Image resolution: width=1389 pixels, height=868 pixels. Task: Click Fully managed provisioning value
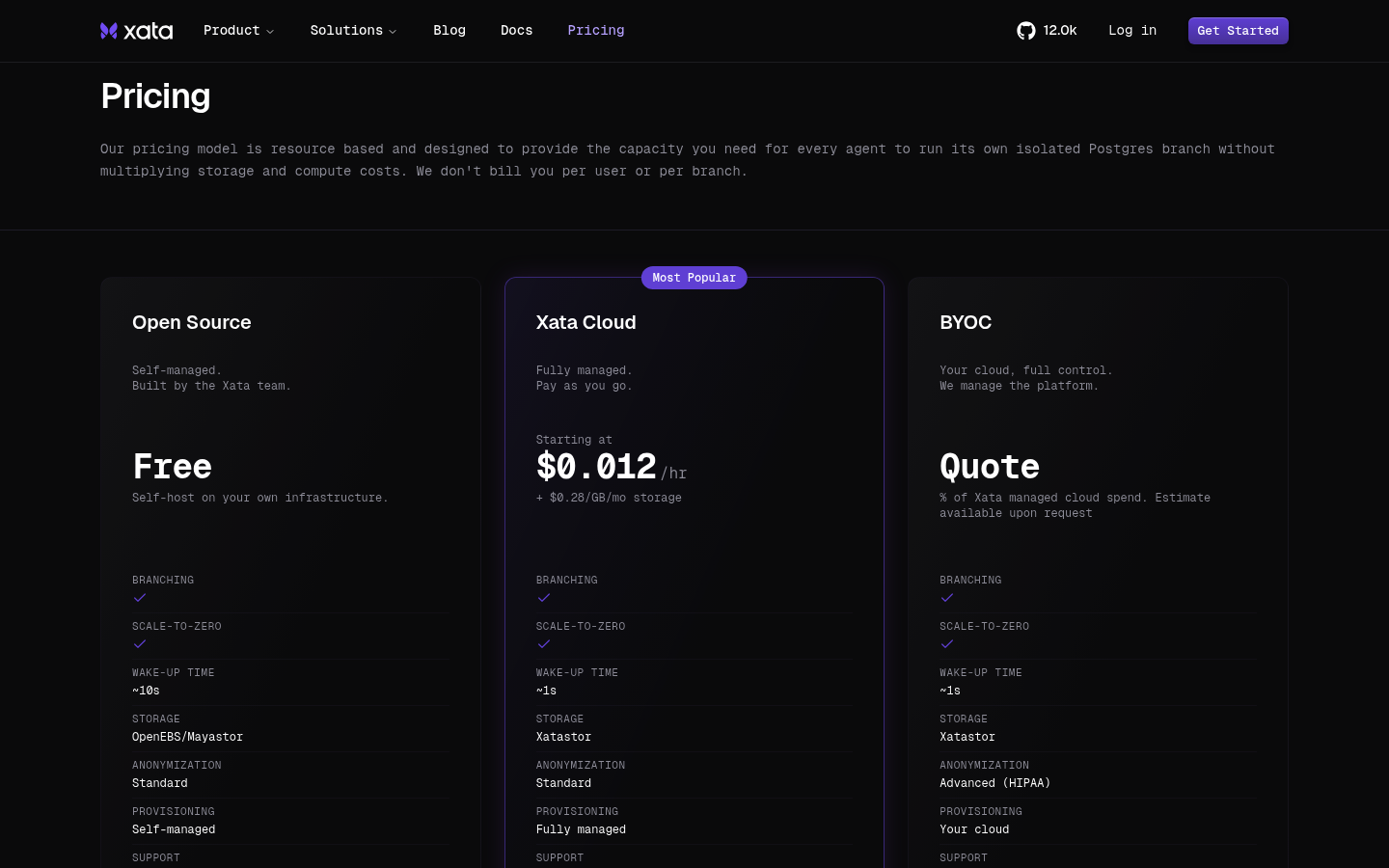[x=581, y=829]
